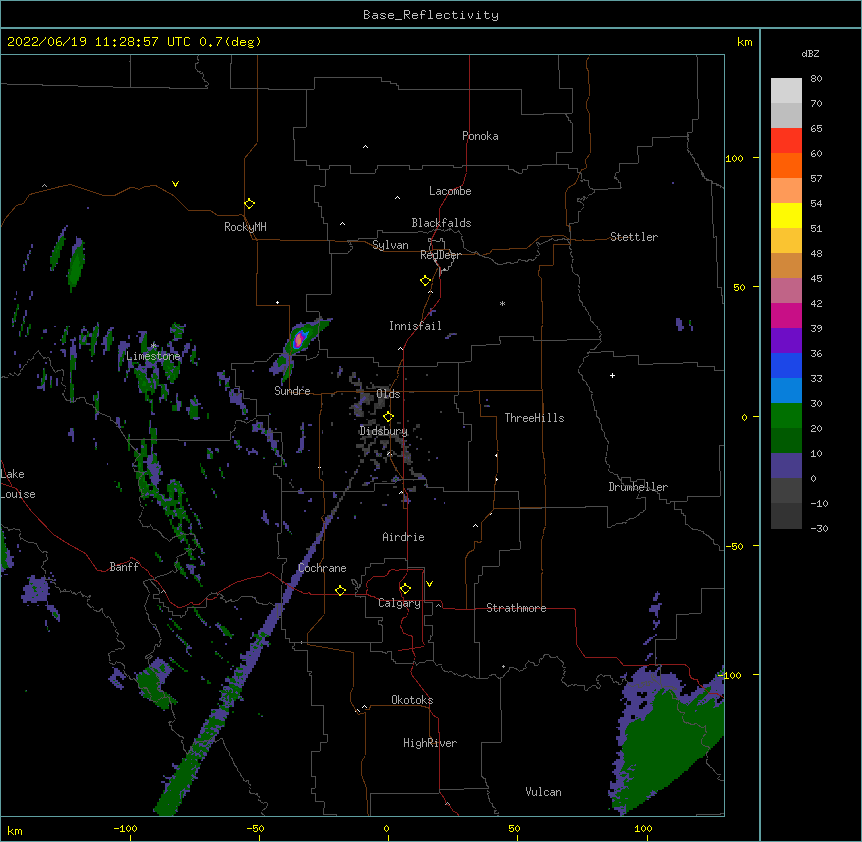Click the blue 33–36 dBZ legend swatch

pos(786,365)
